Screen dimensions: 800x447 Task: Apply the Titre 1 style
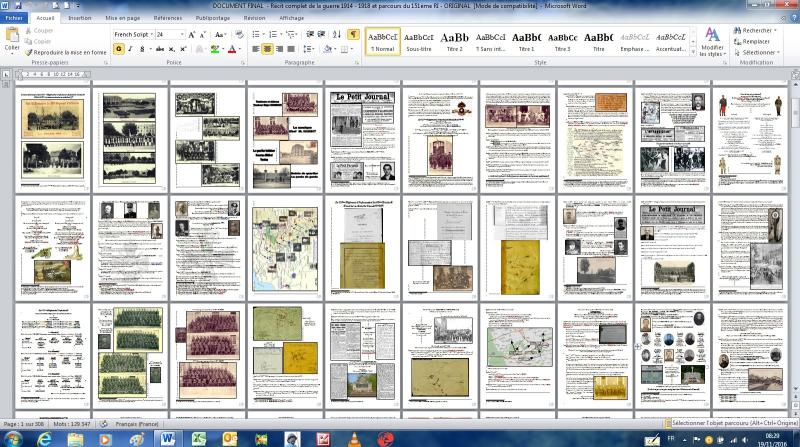click(527, 42)
